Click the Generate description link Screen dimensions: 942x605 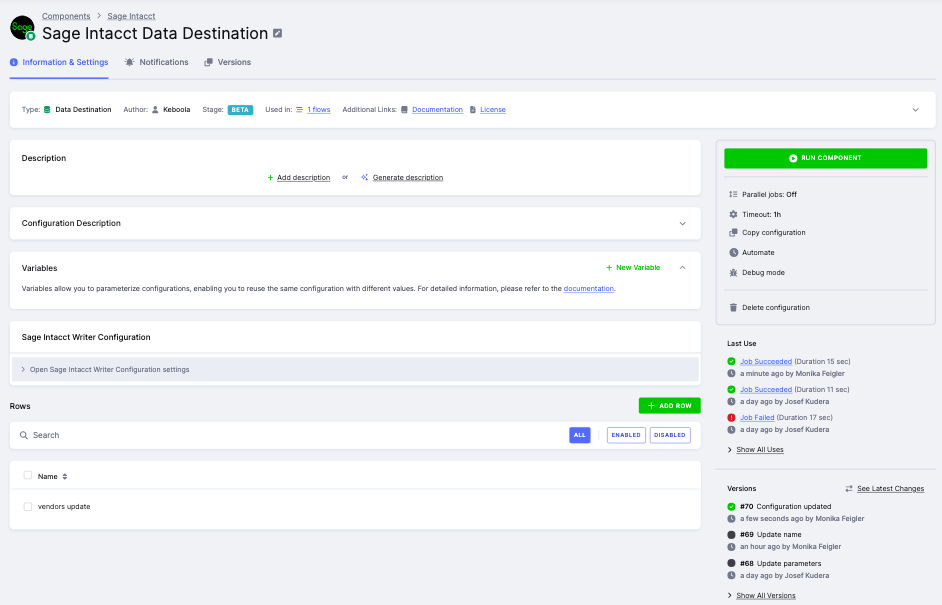point(408,178)
